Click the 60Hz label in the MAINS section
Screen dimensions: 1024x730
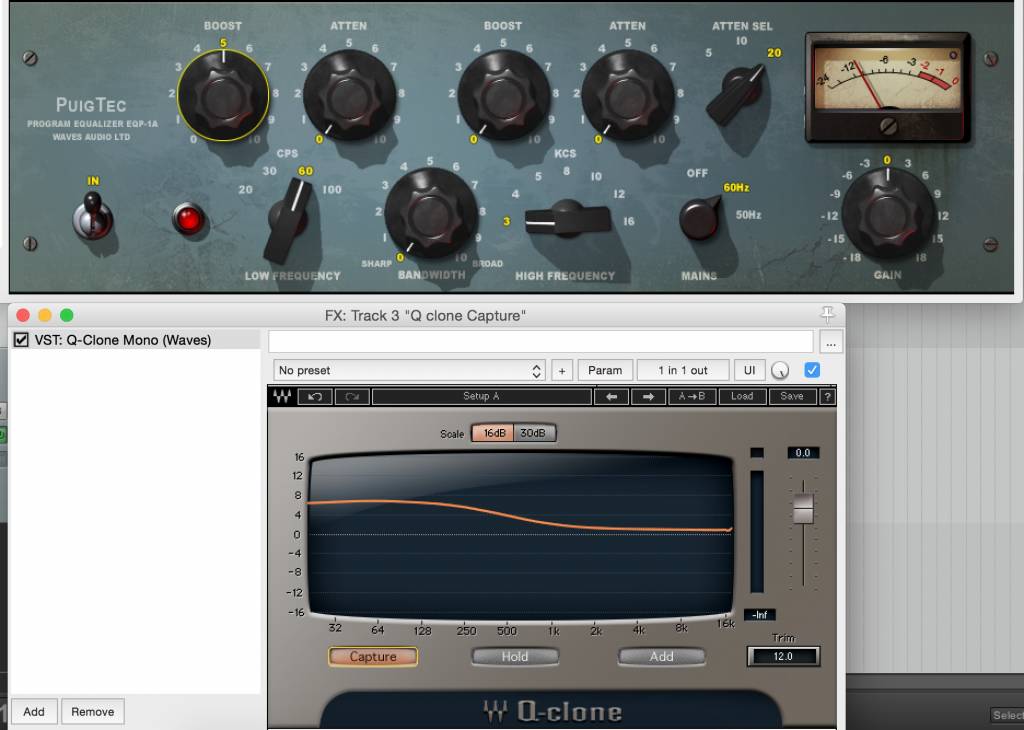coord(736,187)
